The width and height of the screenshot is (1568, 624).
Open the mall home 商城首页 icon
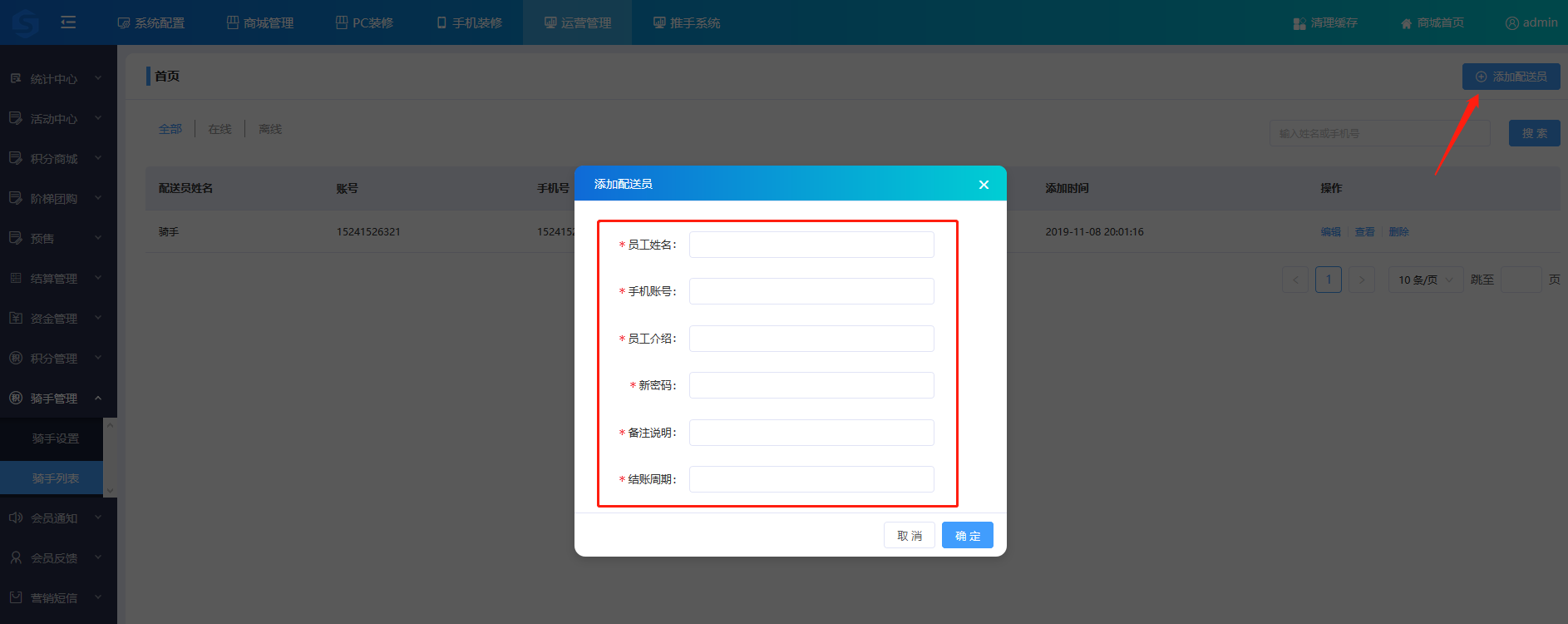tap(1406, 23)
